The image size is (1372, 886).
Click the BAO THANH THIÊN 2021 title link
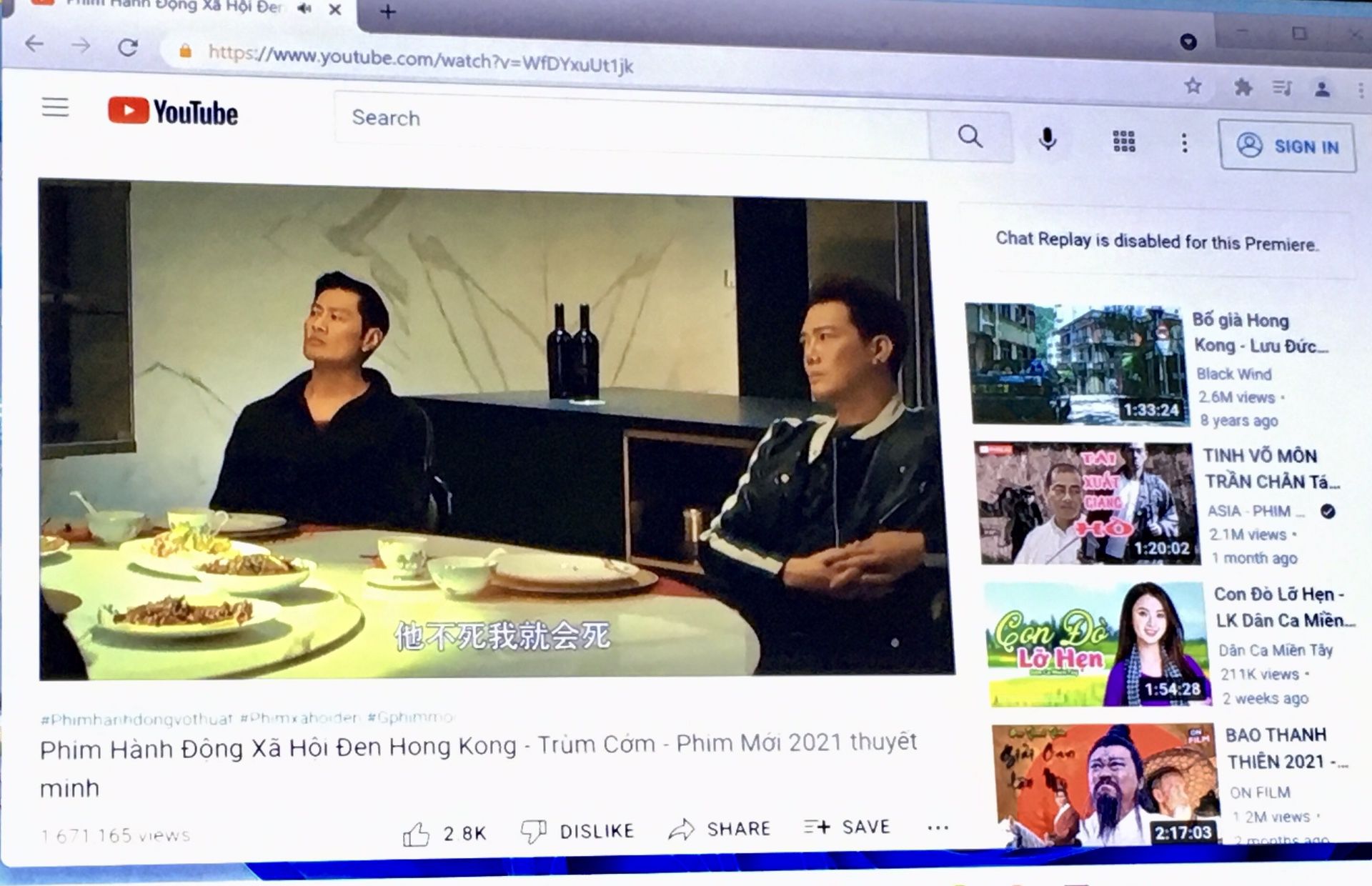coord(1286,748)
